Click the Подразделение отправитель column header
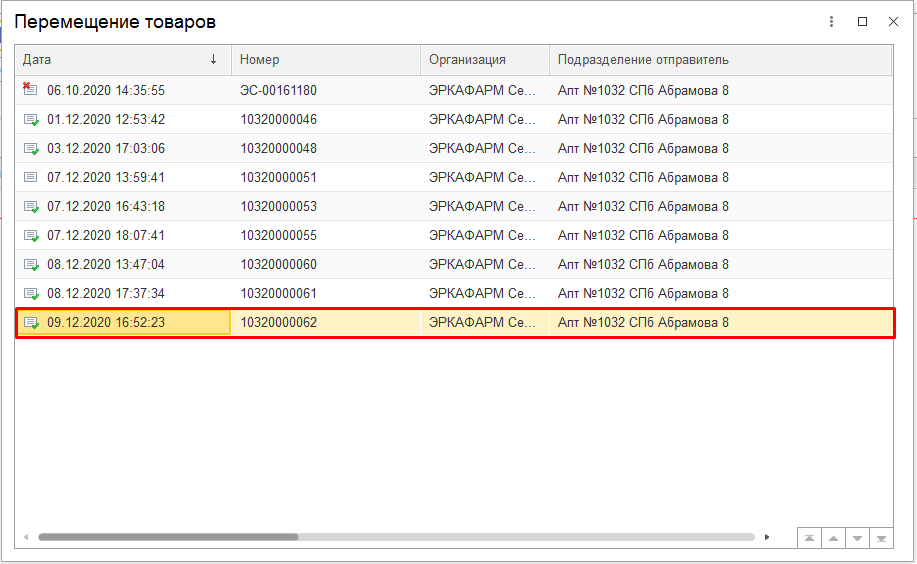The height and width of the screenshot is (564, 917). [718, 60]
